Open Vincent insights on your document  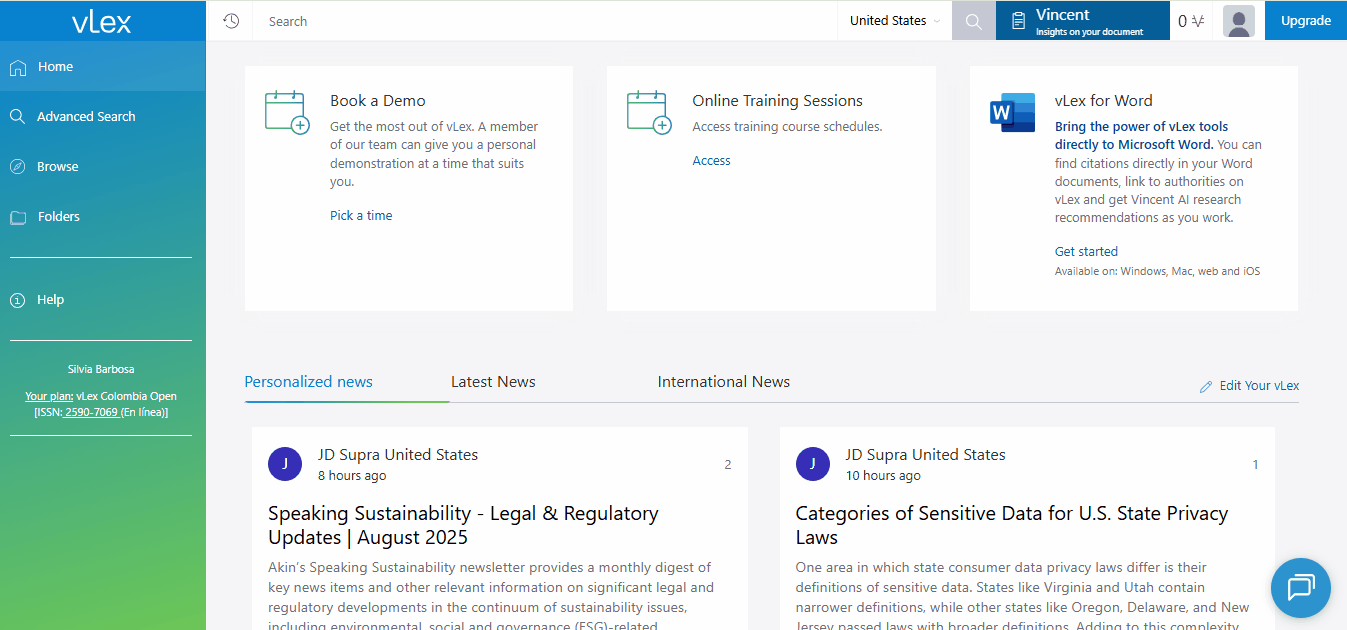click(1082, 21)
